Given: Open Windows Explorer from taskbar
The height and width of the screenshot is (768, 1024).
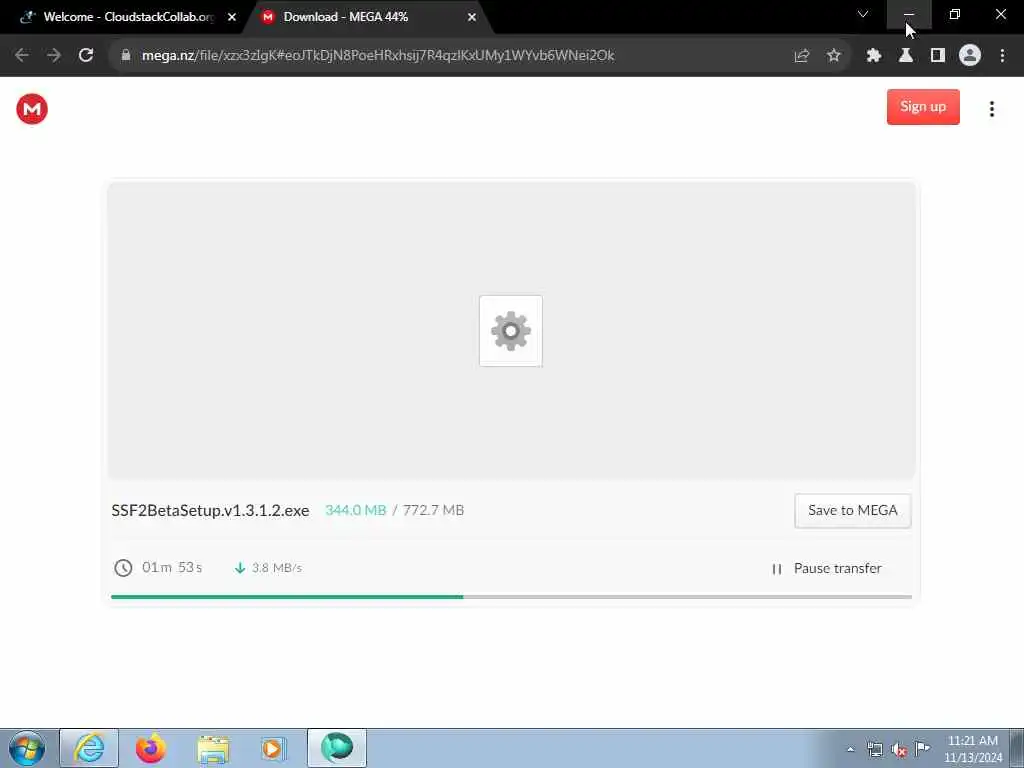Looking at the screenshot, I should click(213, 748).
